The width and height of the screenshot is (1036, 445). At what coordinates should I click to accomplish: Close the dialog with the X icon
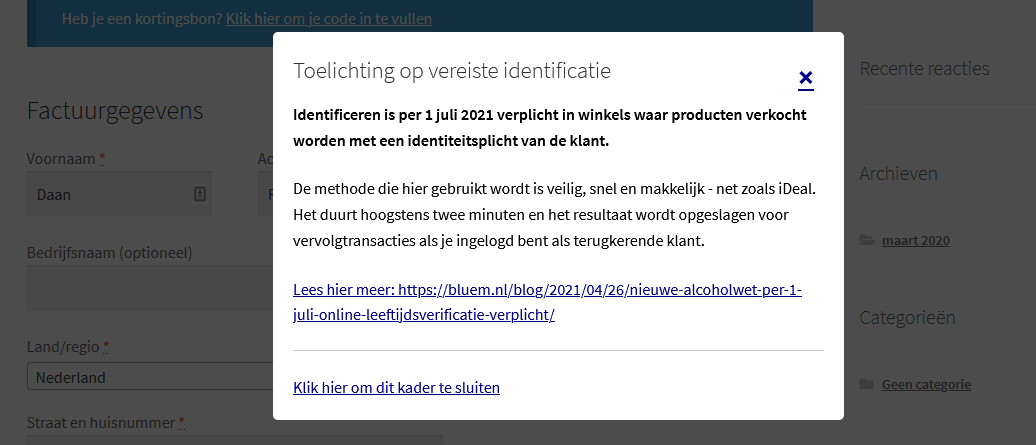[806, 78]
